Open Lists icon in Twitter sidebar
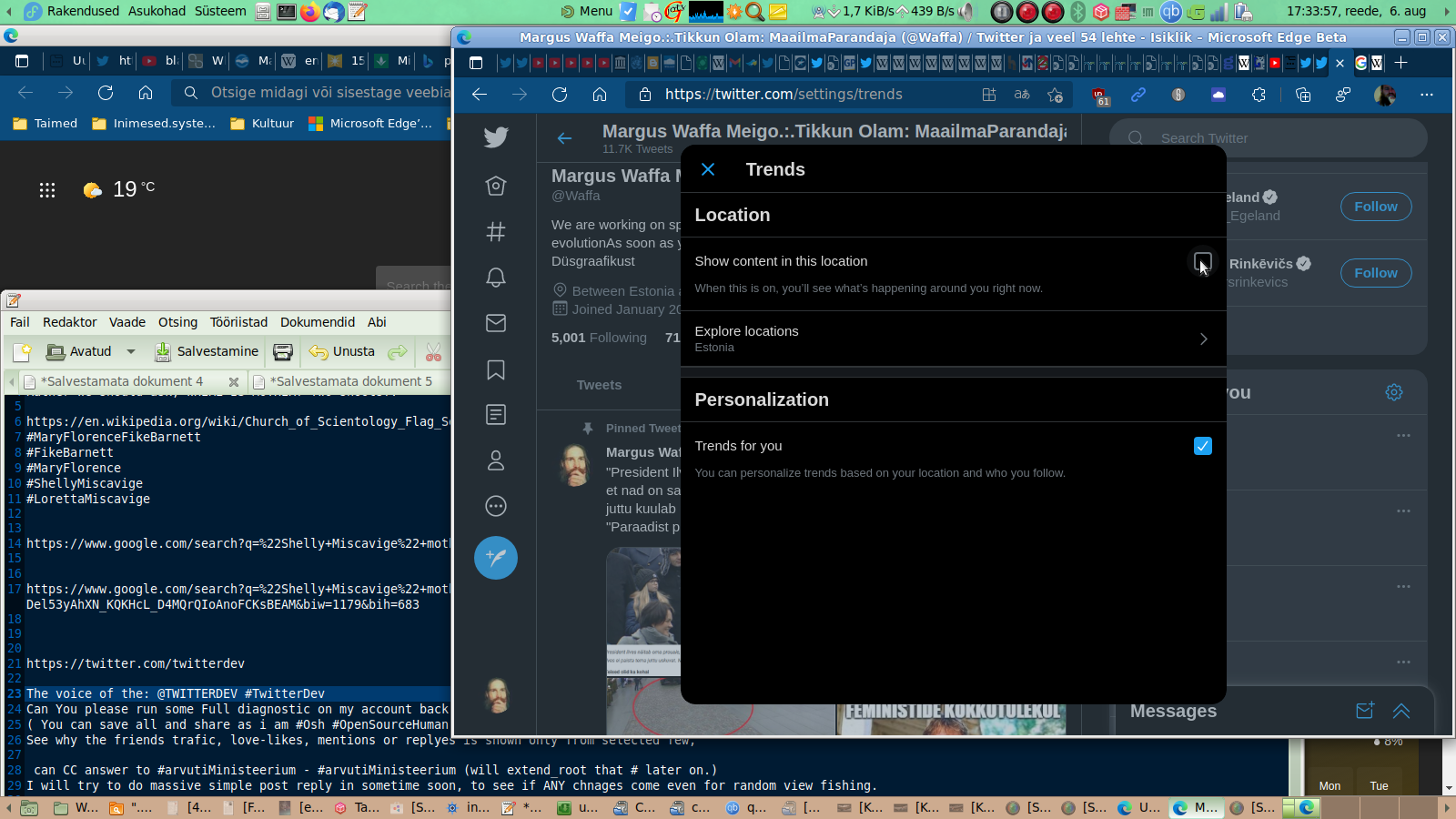Screen dimensions: 1456x819 (x=496, y=415)
